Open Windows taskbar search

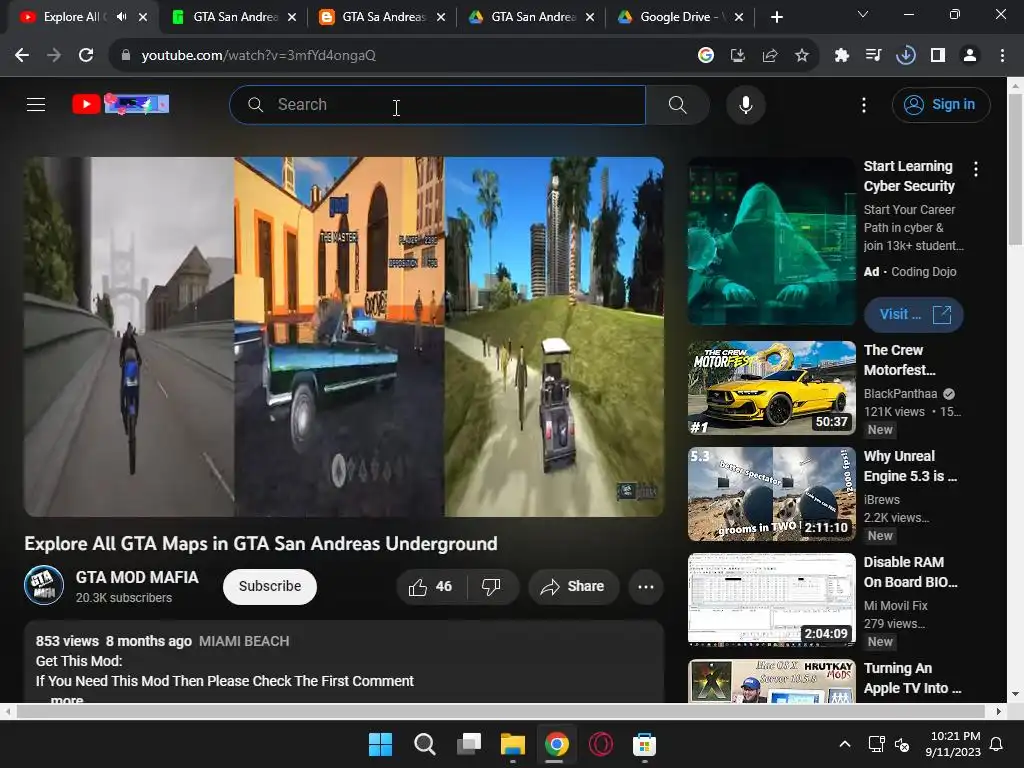pyautogui.click(x=424, y=744)
